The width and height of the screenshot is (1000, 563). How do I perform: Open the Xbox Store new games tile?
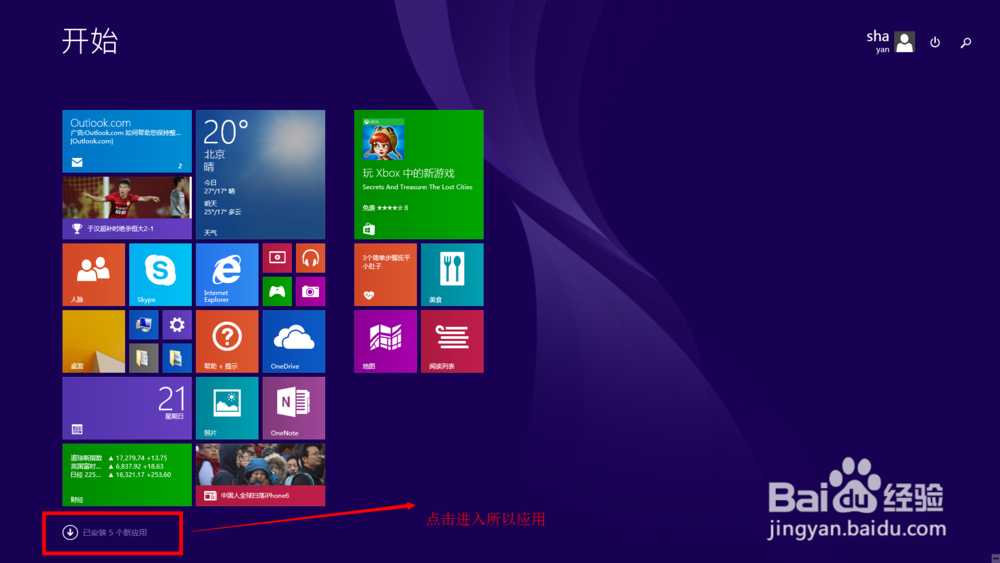pos(418,175)
